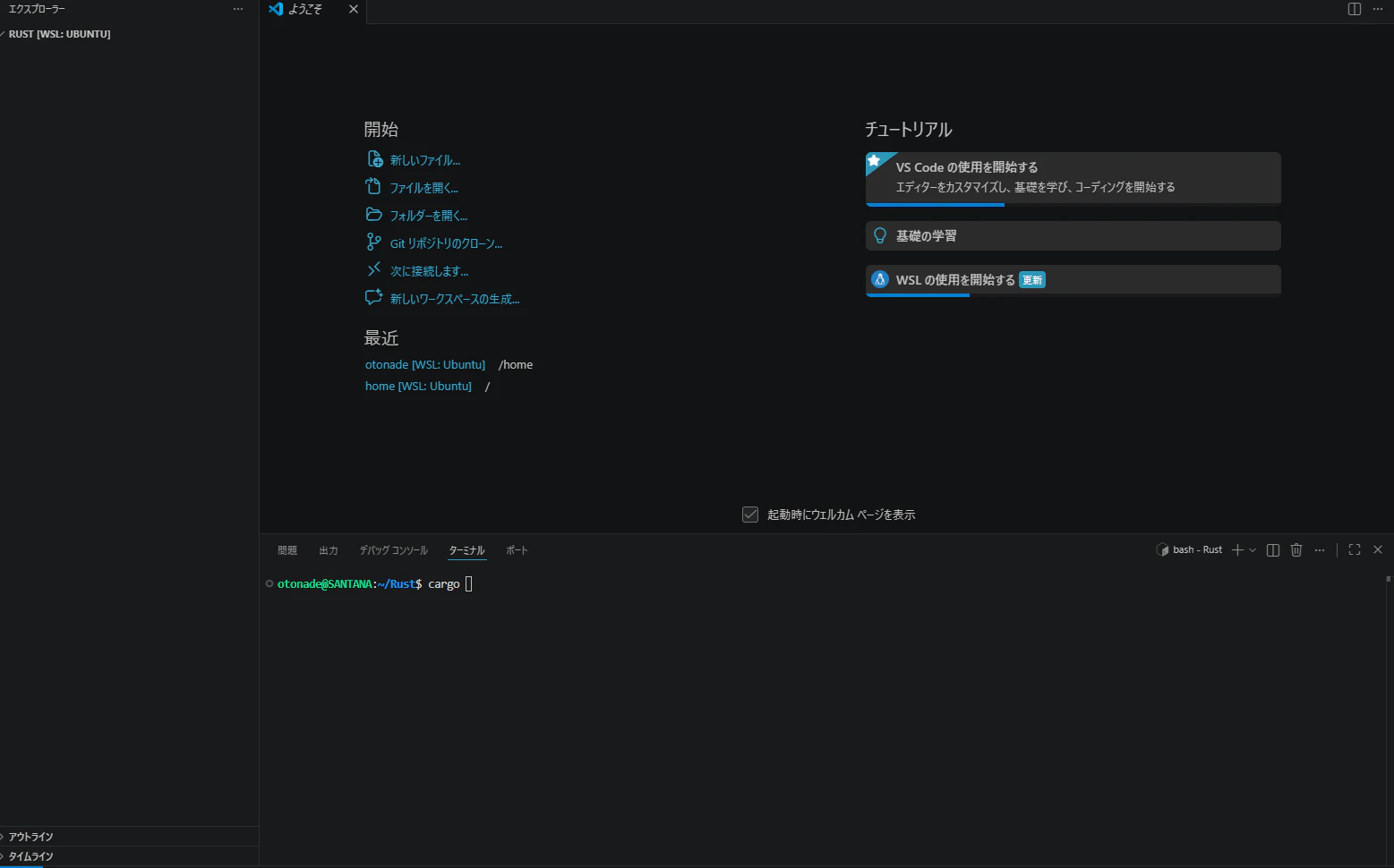Switch to the 出力 panel tab
Screen dimensions: 1394x868
tap(329, 550)
